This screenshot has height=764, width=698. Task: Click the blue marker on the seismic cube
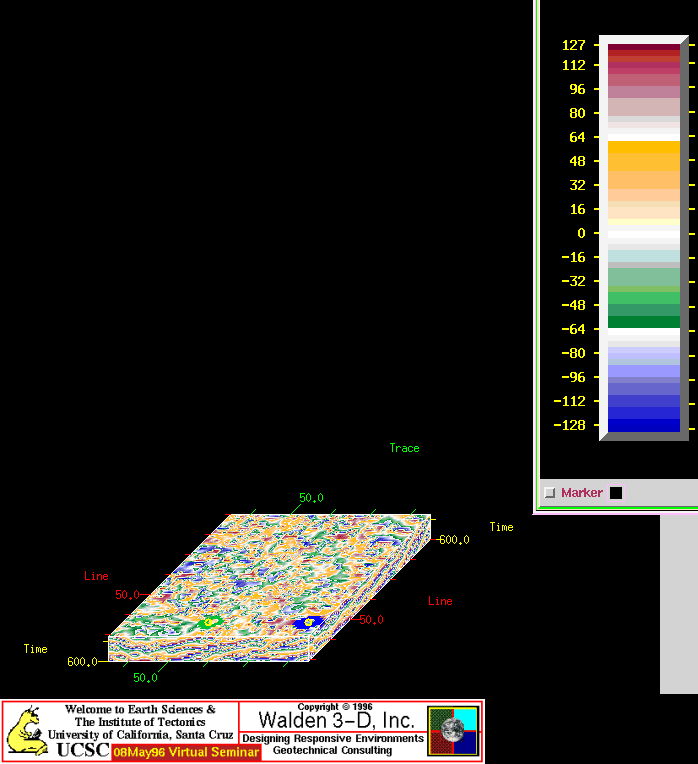click(x=309, y=622)
